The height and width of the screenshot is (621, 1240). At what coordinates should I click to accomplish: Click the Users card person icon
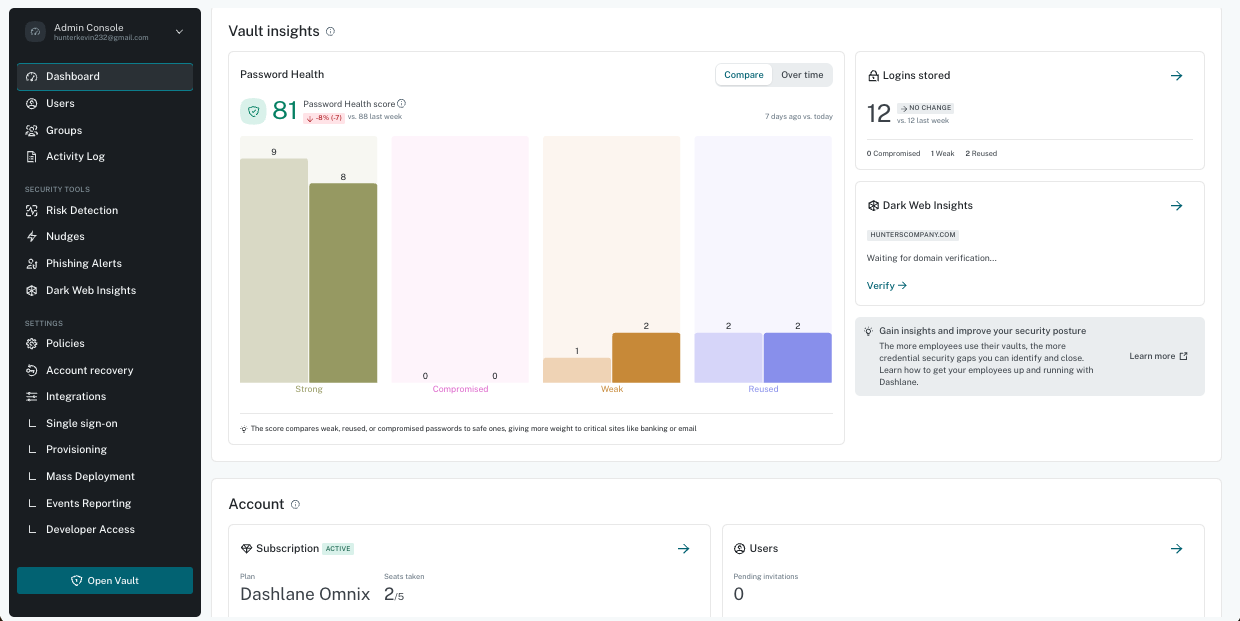click(x=740, y=549)
